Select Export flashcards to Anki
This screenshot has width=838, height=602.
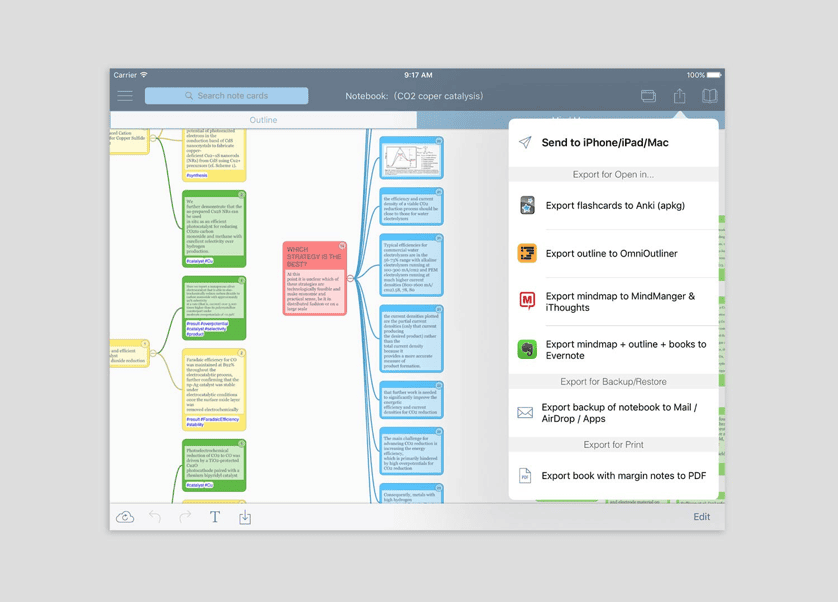[x=614, y=206]
